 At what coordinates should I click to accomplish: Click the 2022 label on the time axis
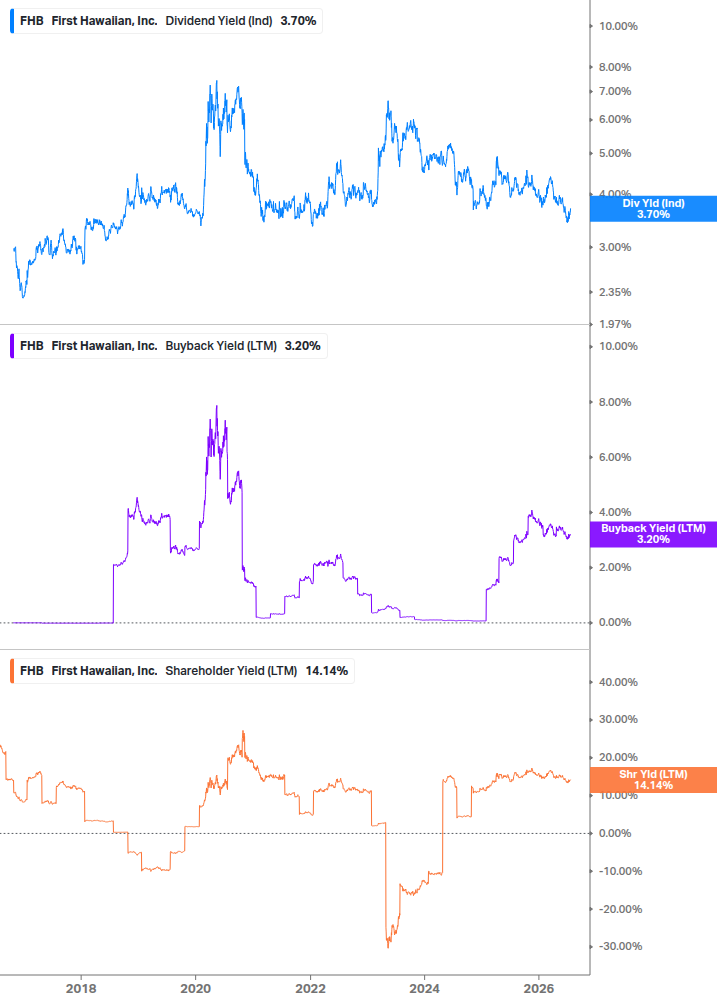pyautogui.click(x=310, y=988)
